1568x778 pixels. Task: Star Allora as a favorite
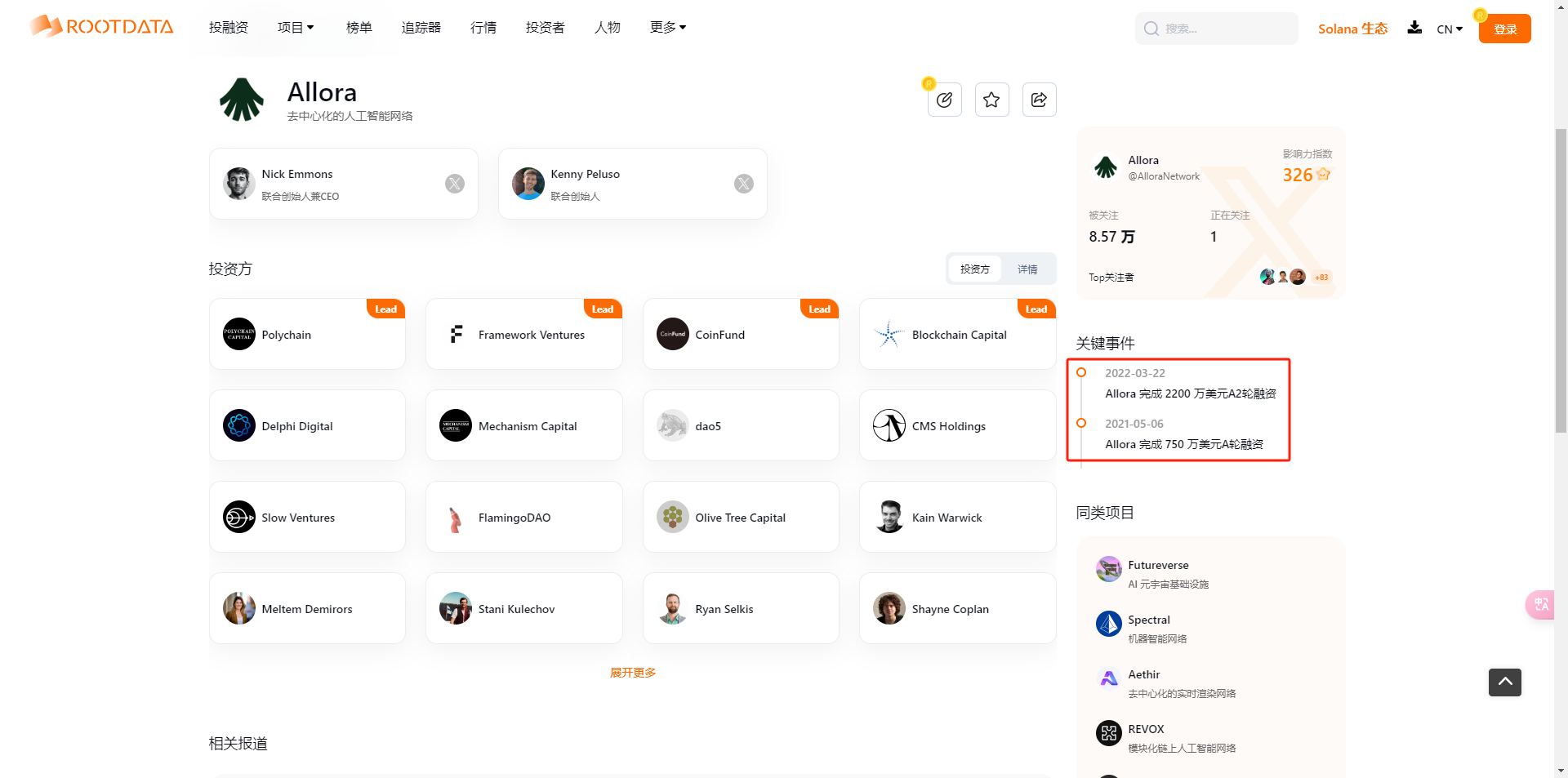click(992, 100)
